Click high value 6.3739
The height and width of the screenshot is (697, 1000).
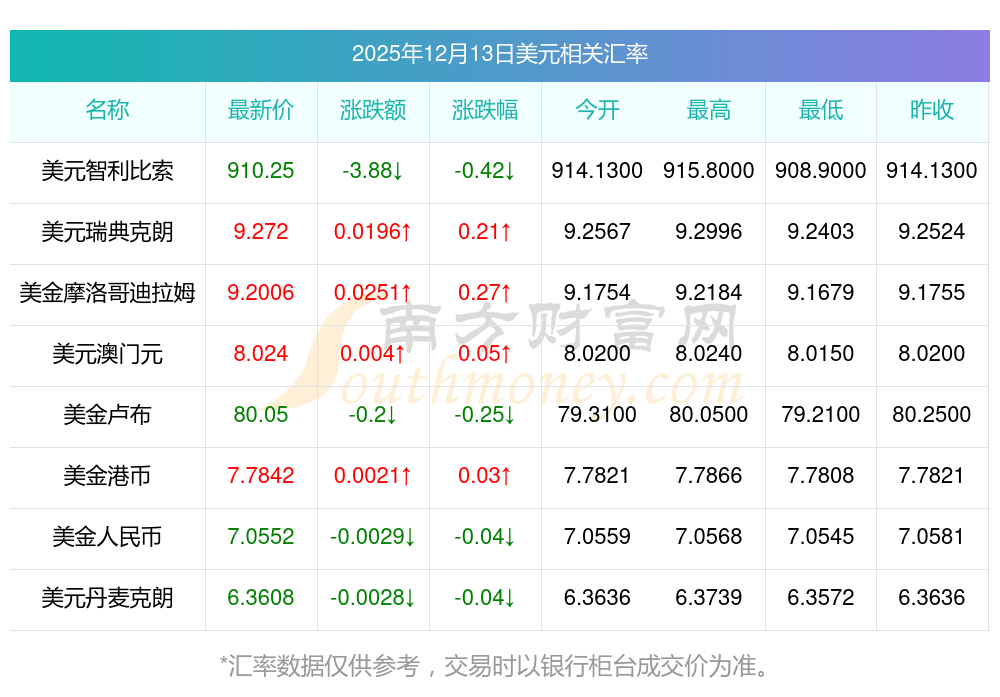pyautogui.click(x=708, y=598)
